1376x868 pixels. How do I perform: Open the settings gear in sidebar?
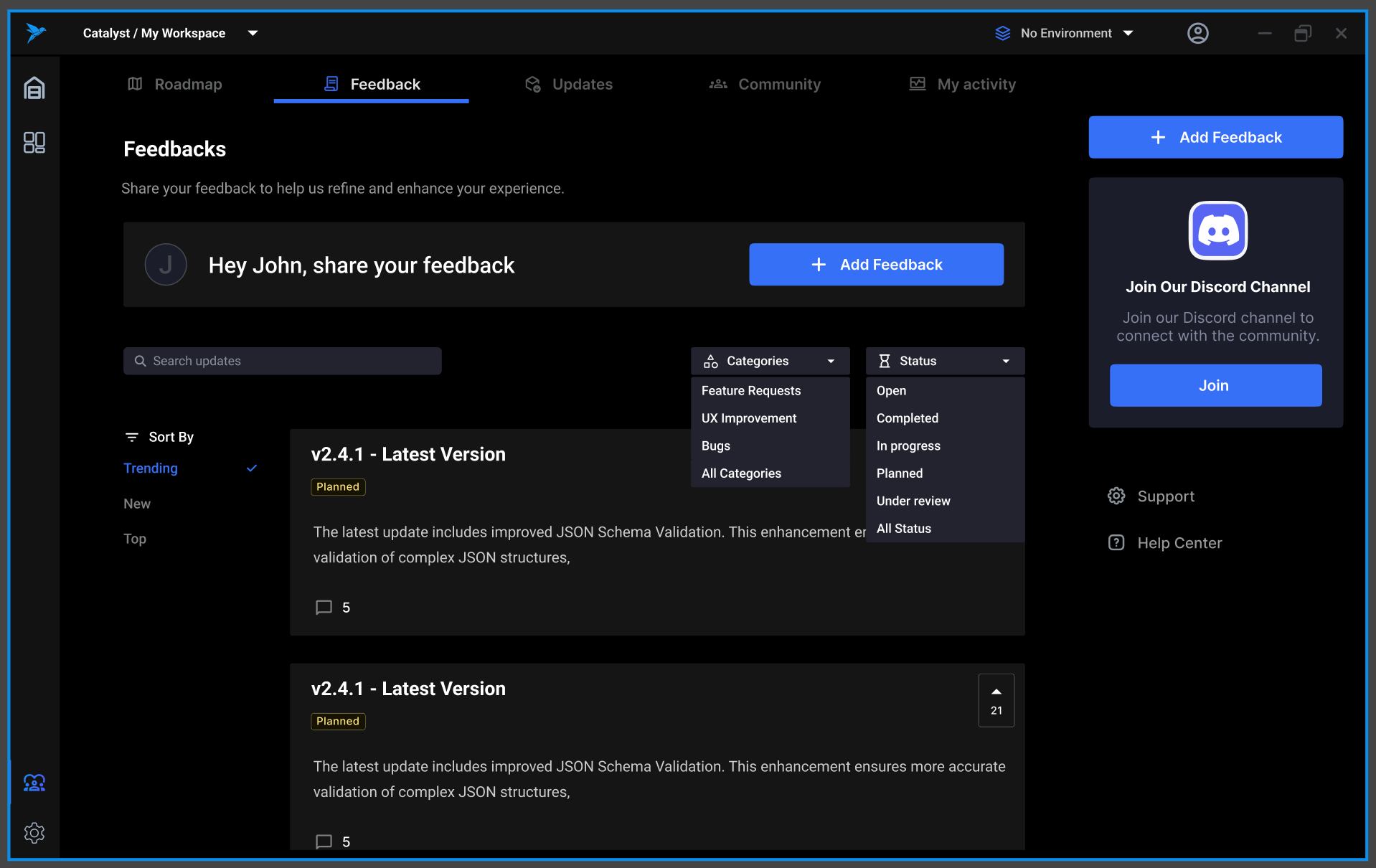(34, 833)
